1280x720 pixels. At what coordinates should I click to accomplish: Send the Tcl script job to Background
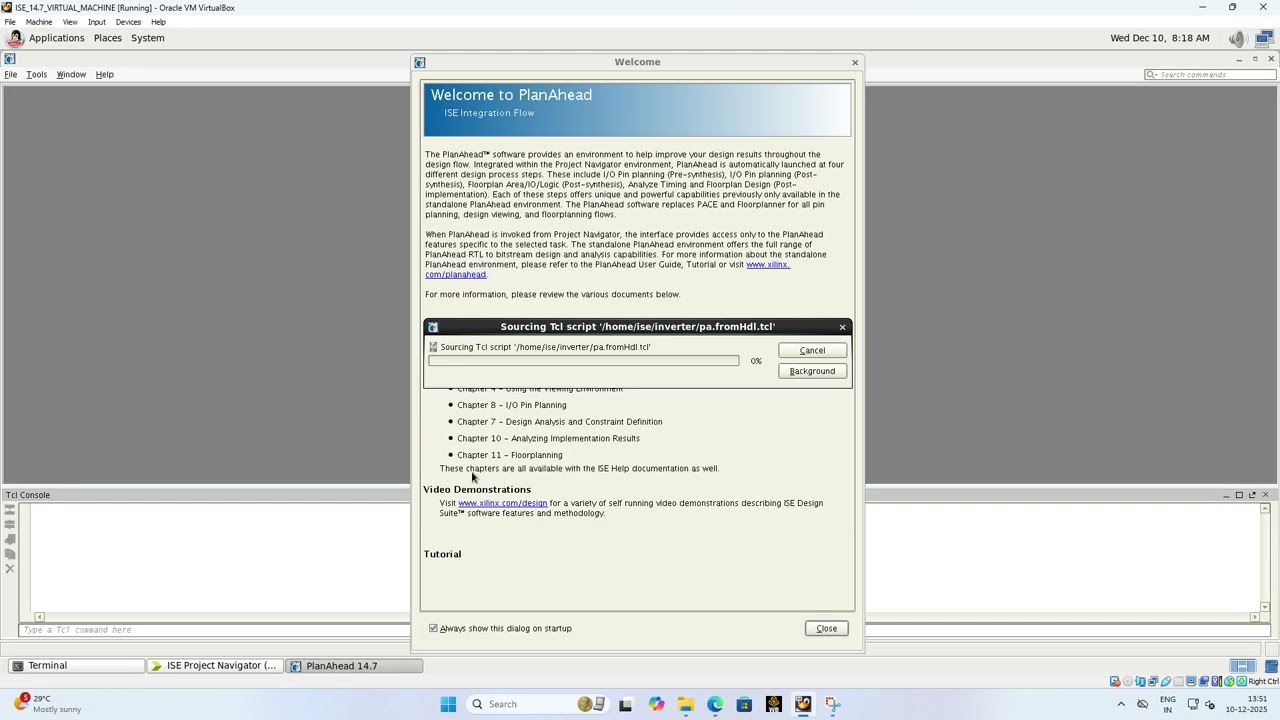tap(812, 371)
